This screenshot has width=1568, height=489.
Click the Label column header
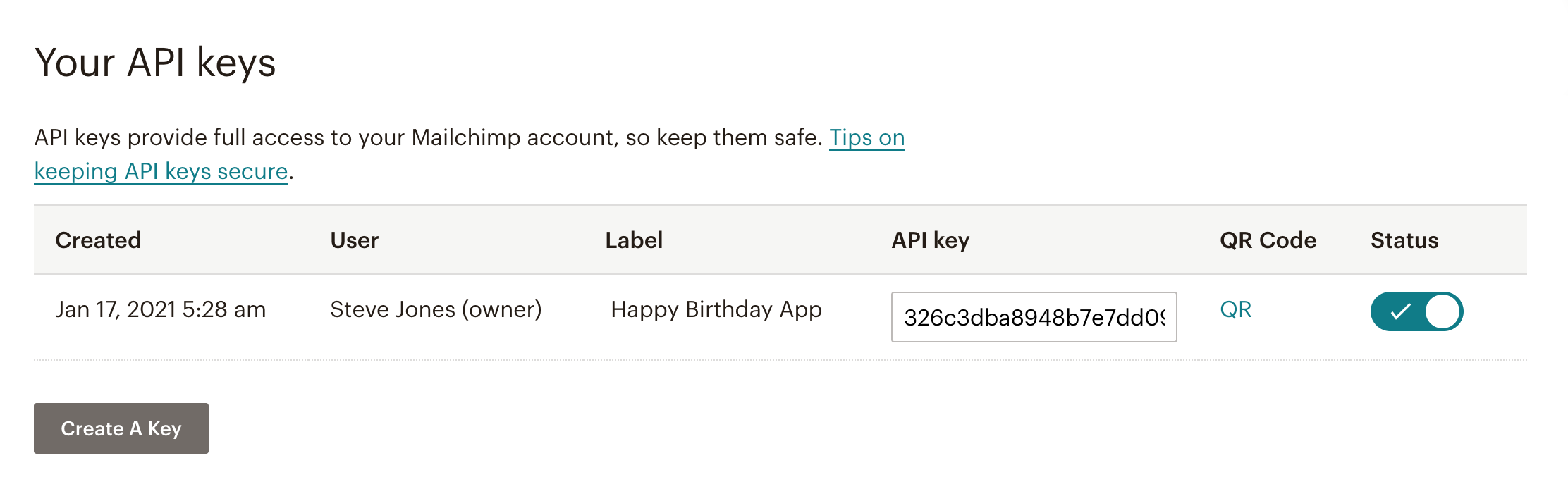(634, 240)
